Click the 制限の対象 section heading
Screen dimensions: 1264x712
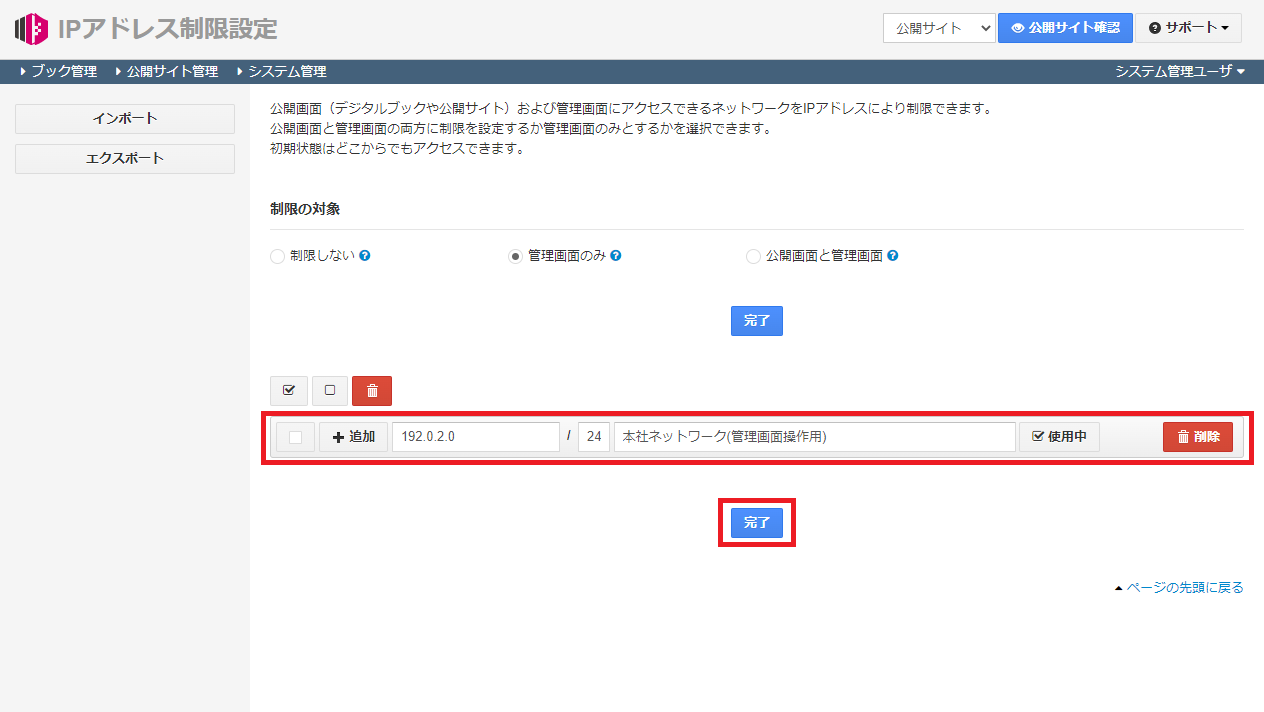(305, 209)
